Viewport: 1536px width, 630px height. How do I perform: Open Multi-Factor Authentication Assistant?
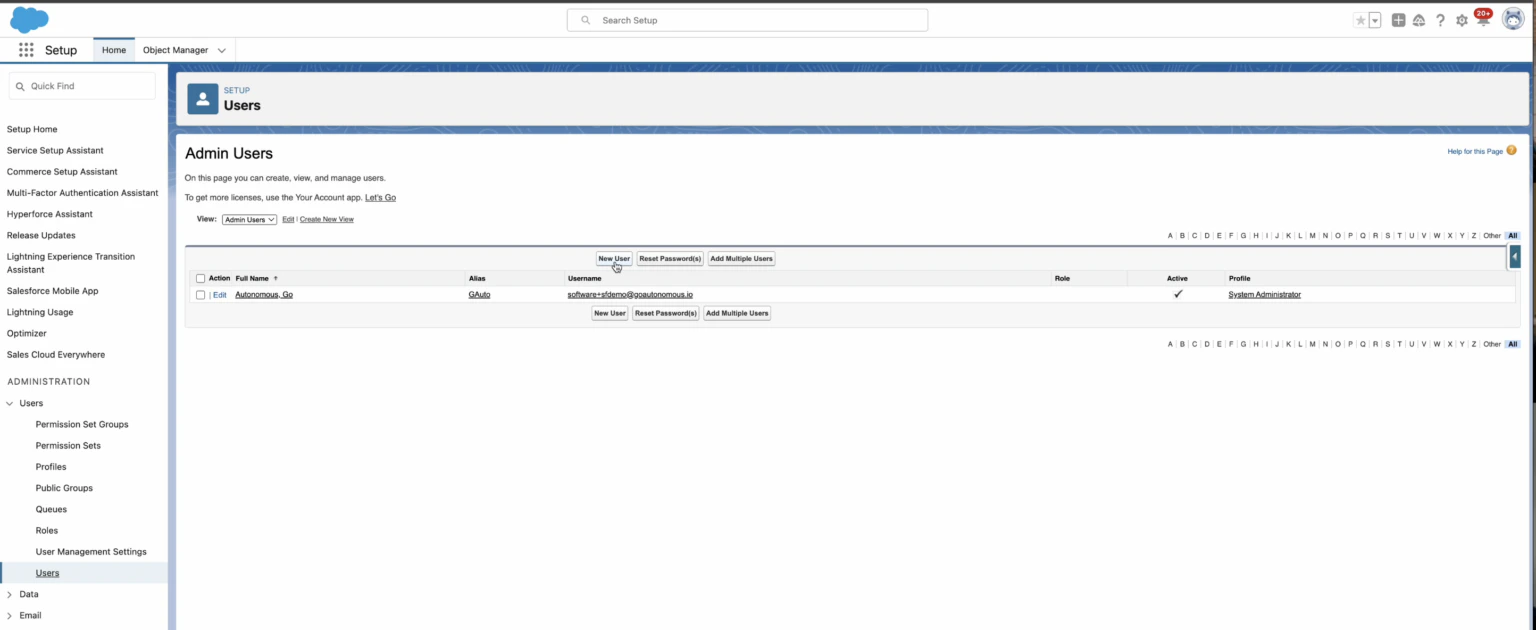(83, 193)
